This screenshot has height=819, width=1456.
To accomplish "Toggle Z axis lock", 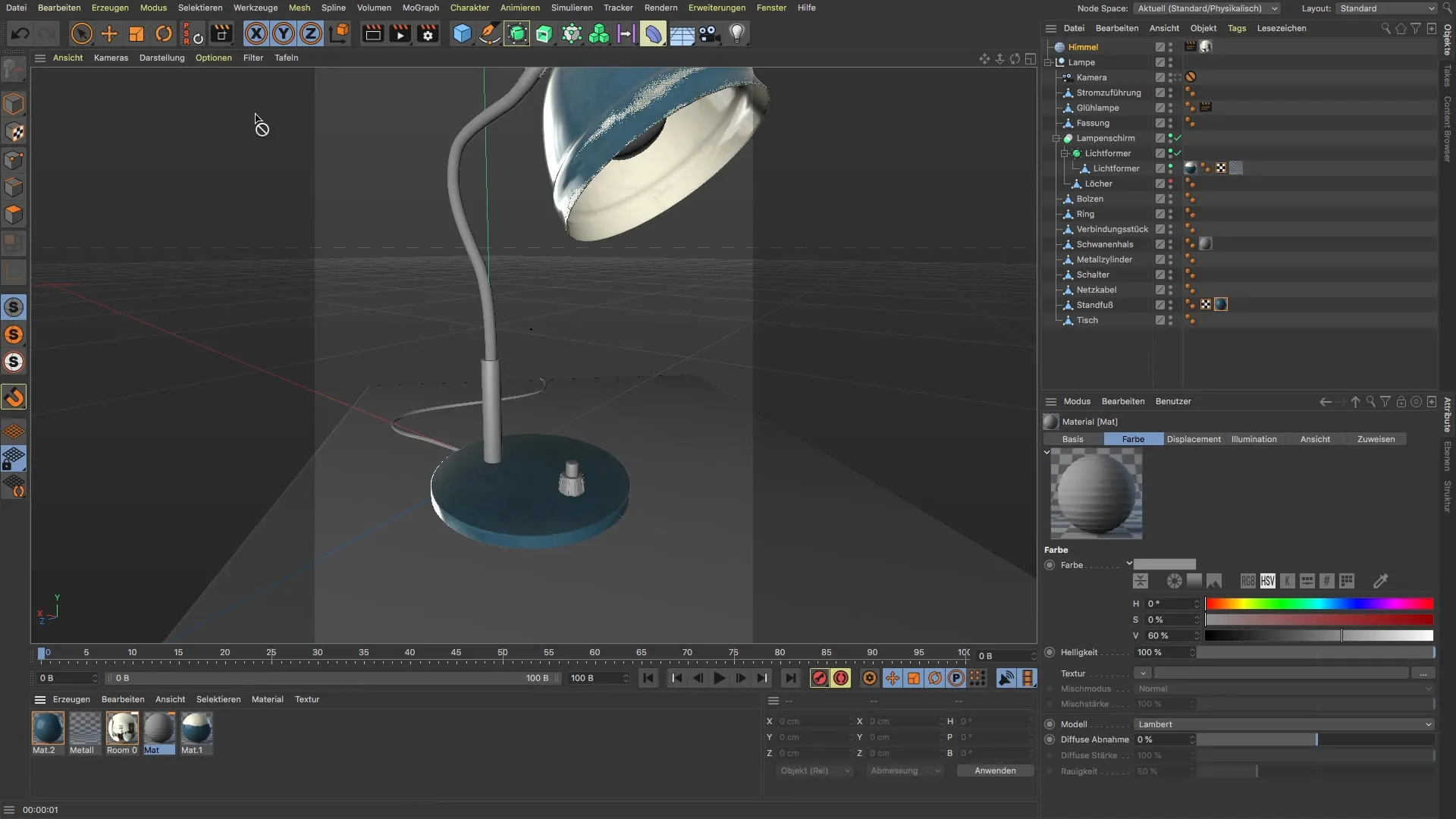I will pyautogui.click(x=311, y=33).
